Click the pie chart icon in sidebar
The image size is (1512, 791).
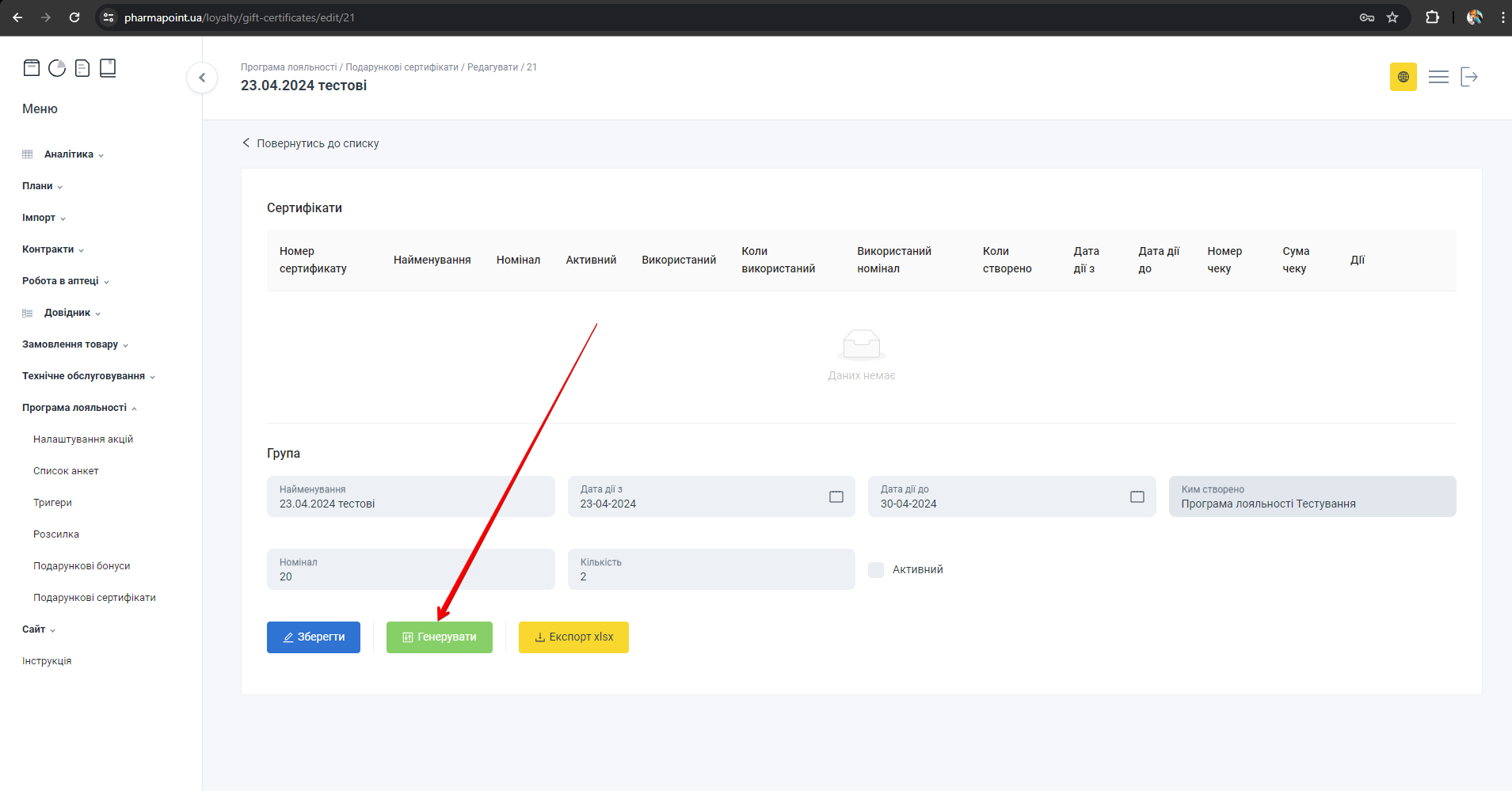tap(57, 68)
